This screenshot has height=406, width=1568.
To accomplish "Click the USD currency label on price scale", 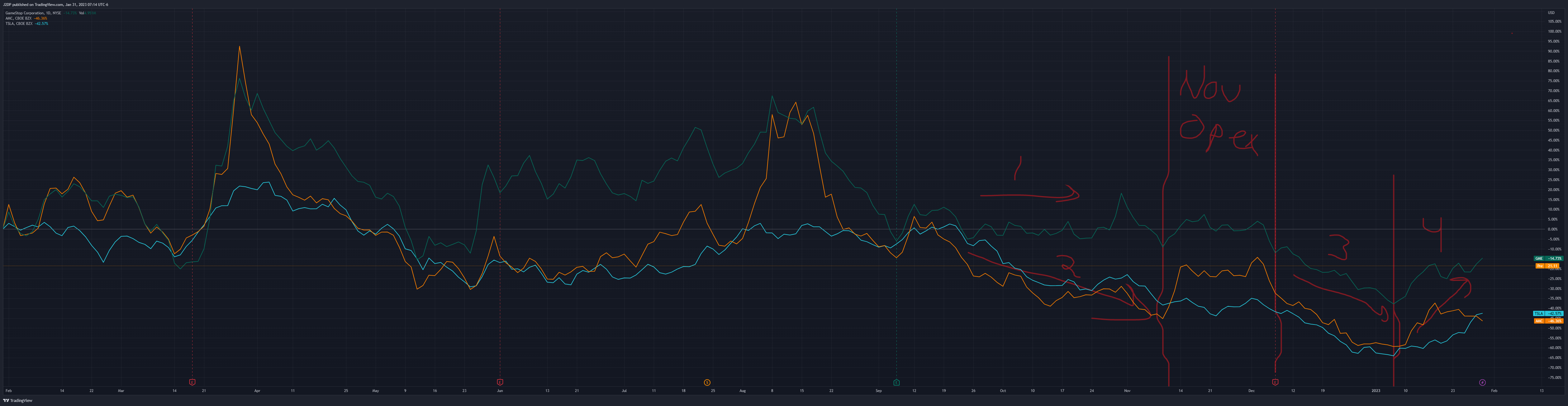I will coord(1551,13).
